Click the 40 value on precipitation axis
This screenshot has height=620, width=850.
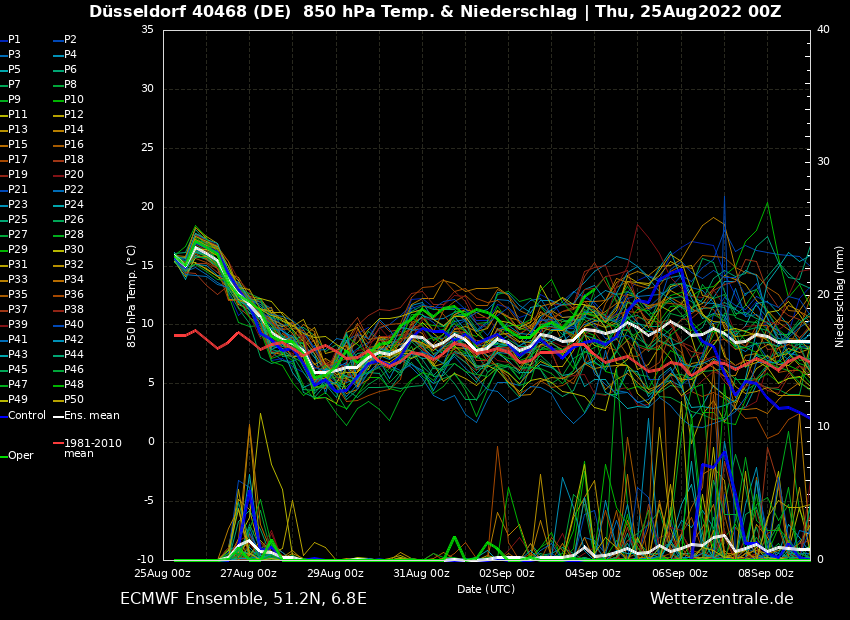[823, 29]
